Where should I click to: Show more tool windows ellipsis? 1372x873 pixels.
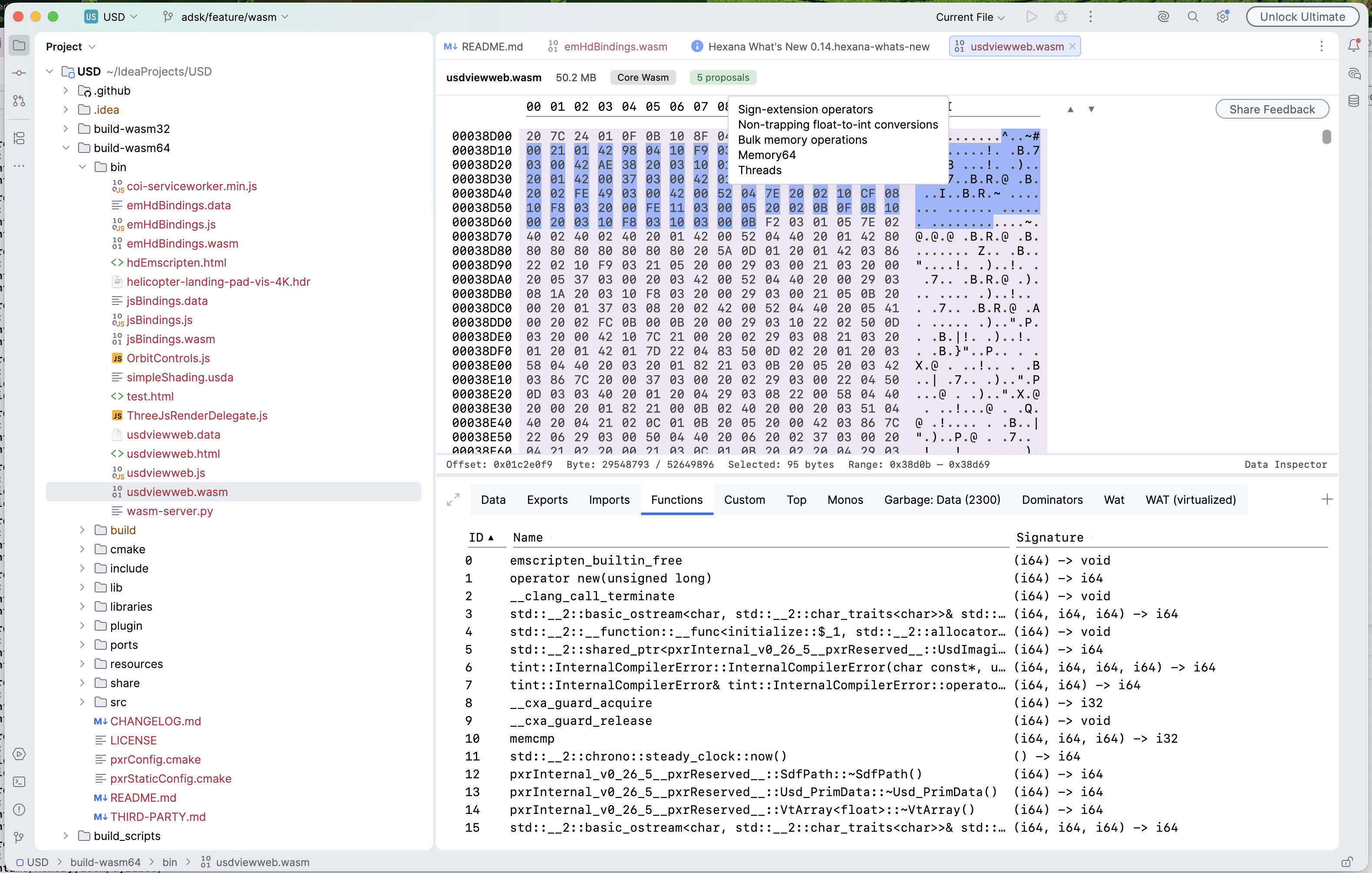(x=19, y=166)
